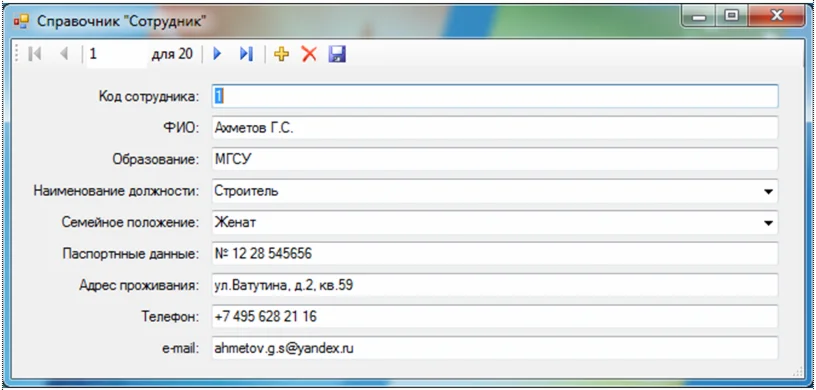Click the e-mail field ahmetov.g.s@yandex.ru

tap(495, 348)
